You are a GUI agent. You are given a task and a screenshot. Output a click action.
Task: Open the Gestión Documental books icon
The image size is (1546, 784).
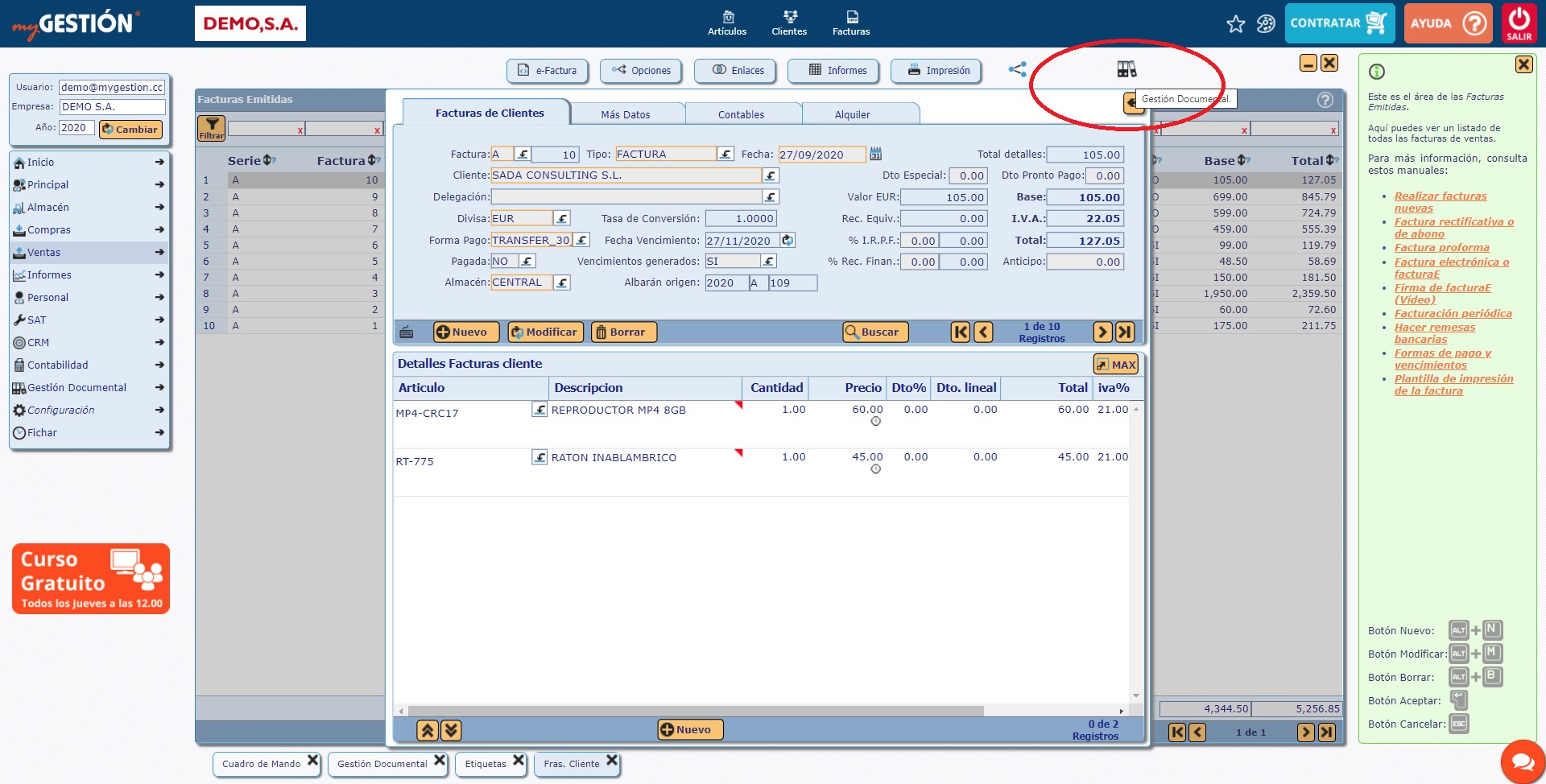pyautogui.click(x=1126, y=69)
